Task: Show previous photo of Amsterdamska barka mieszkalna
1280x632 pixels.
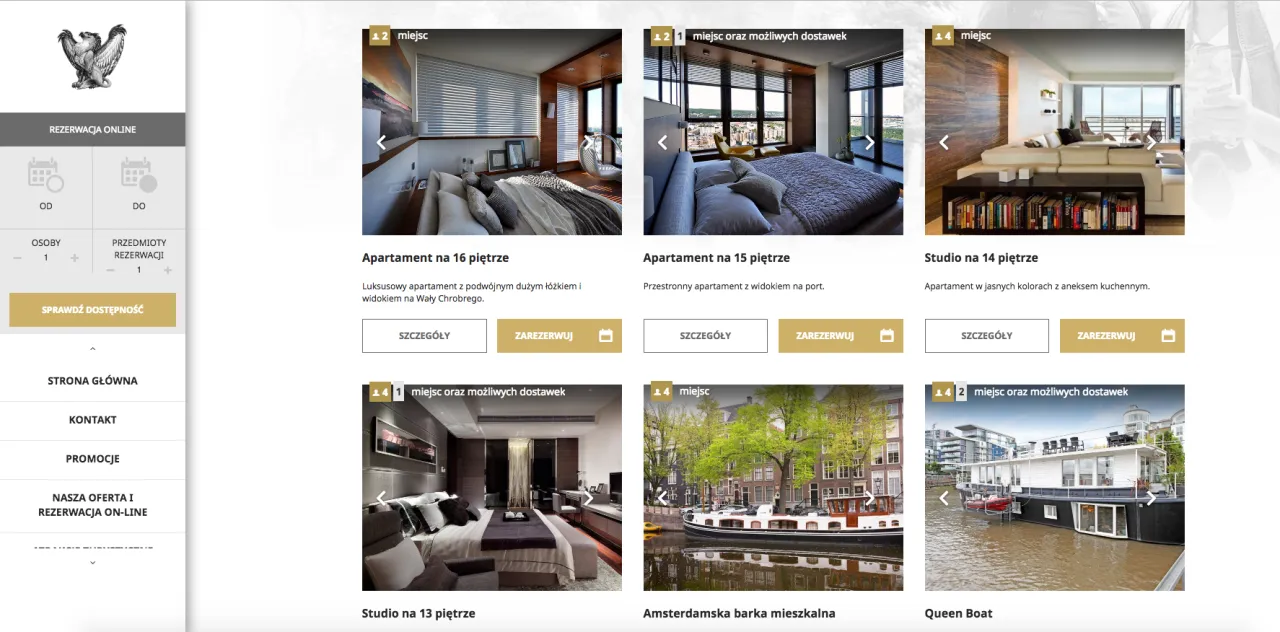Action: (662, 497)
